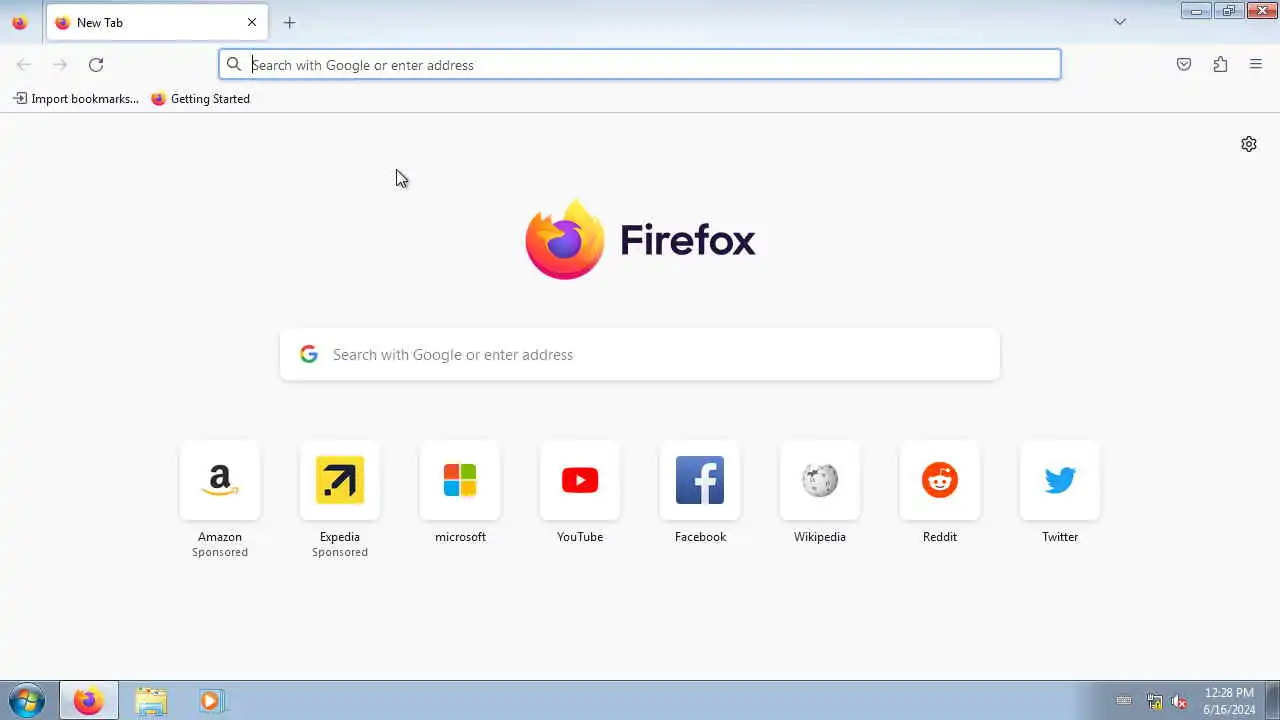Click the center Google search box

tap(640, 355)
